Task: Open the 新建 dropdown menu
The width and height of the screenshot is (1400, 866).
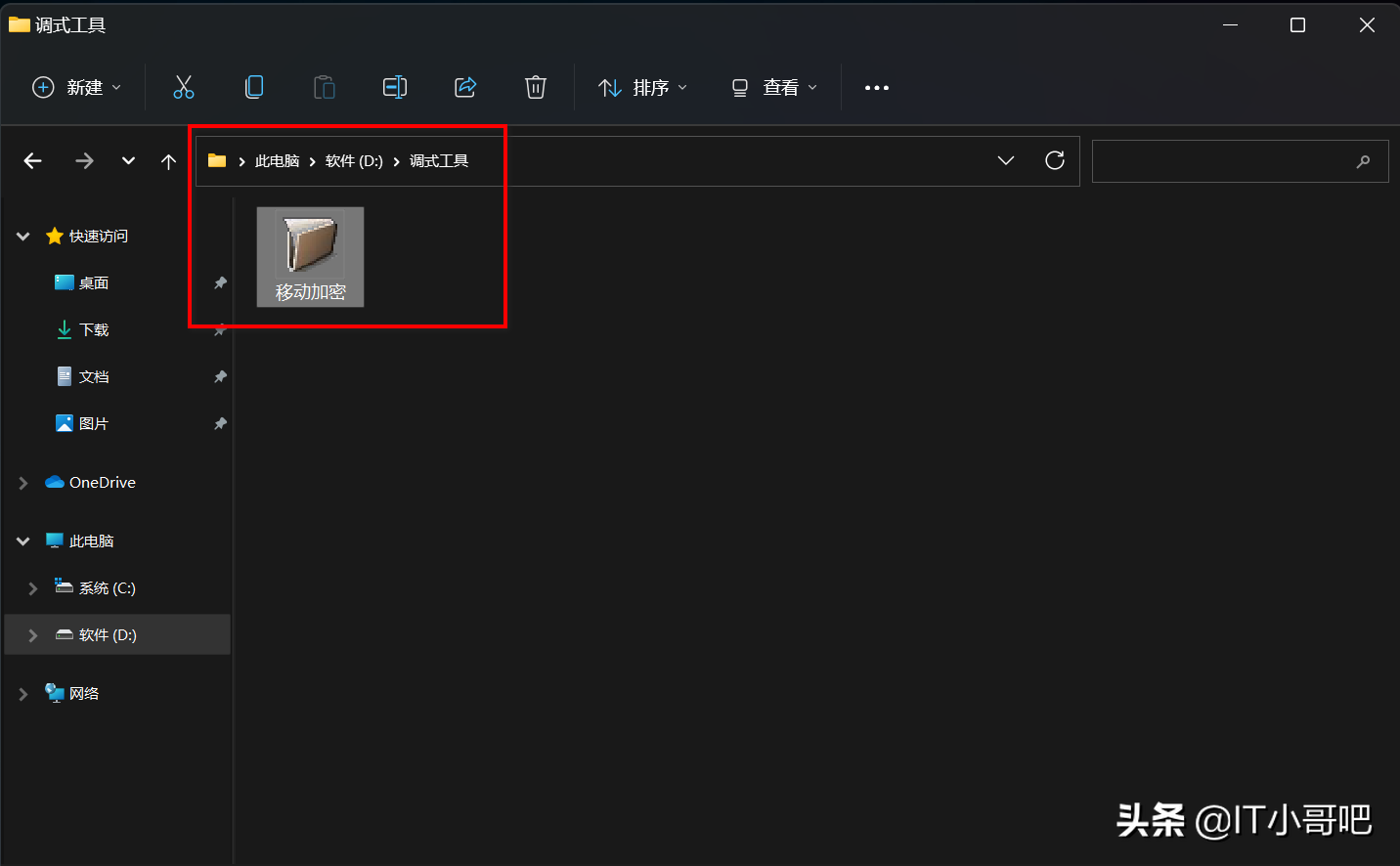Action: tap(76, 87)
